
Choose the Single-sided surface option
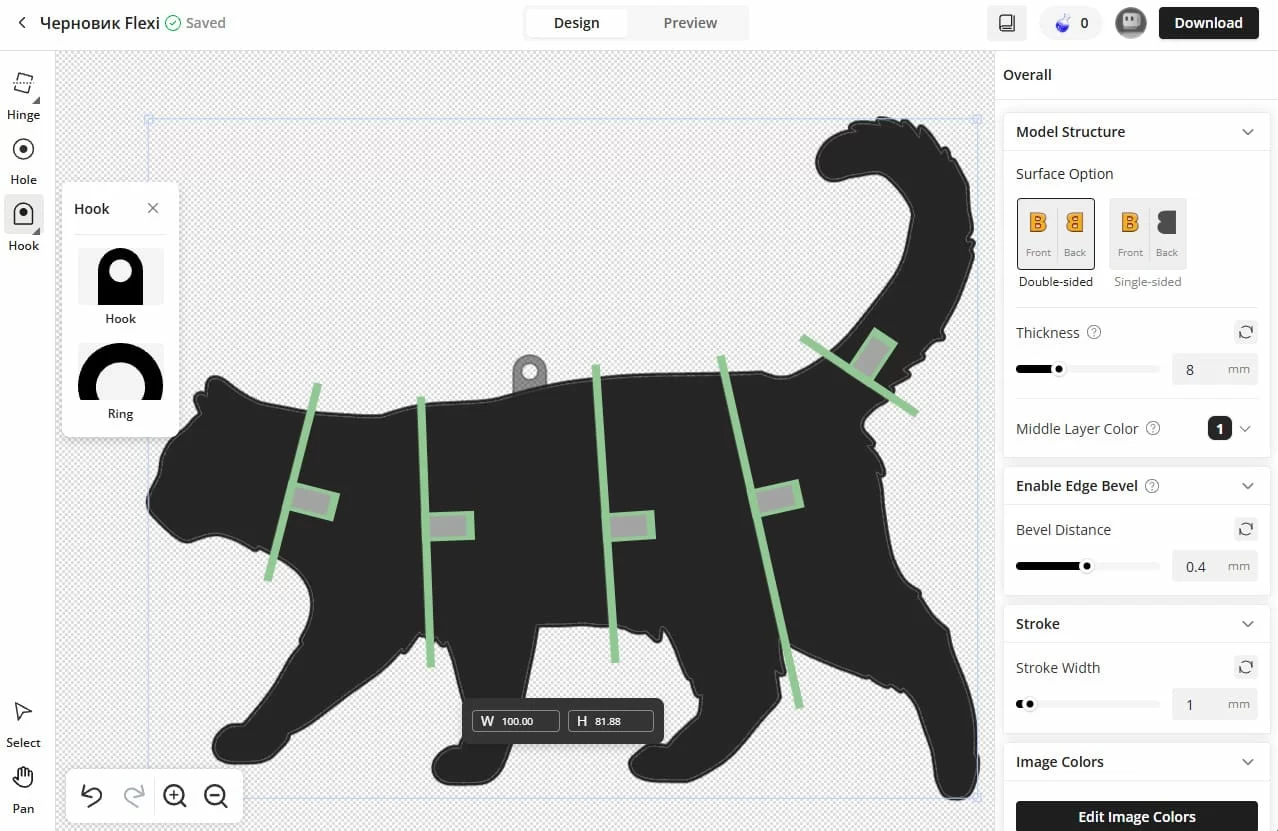pyautogui.click(x=1148, y=244)
